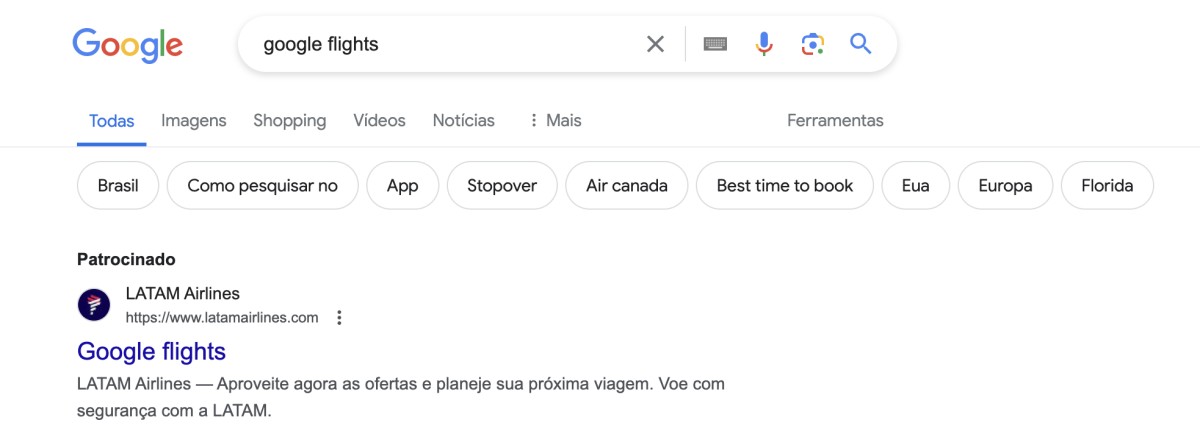Search by image with Google Lens

(x=812, y=44)
